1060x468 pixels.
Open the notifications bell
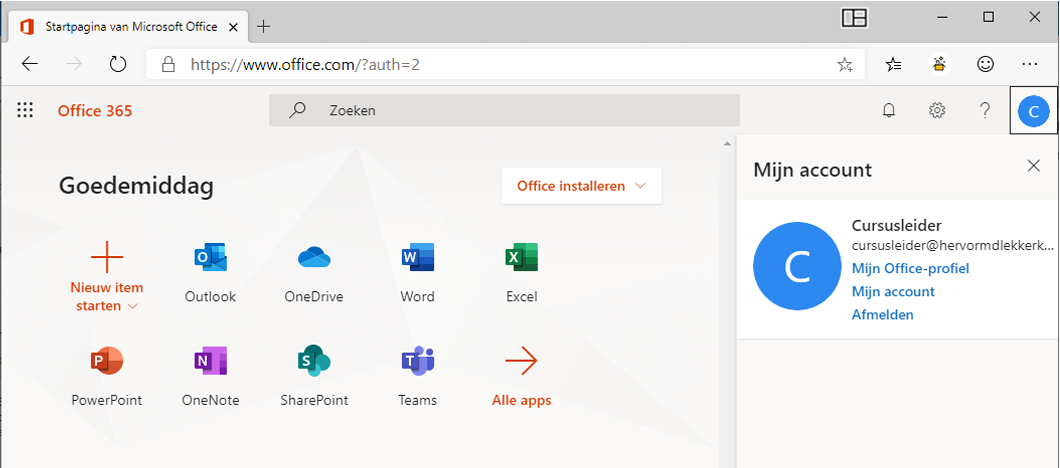pyautogui.click(x=889, y=110)
